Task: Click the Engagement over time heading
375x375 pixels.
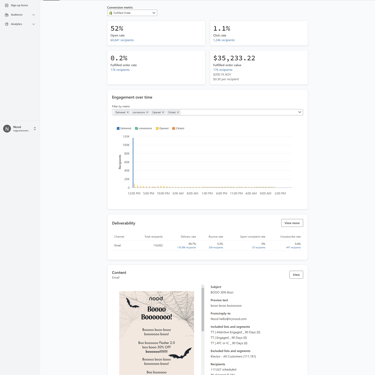Action: [x=132, y=97]
